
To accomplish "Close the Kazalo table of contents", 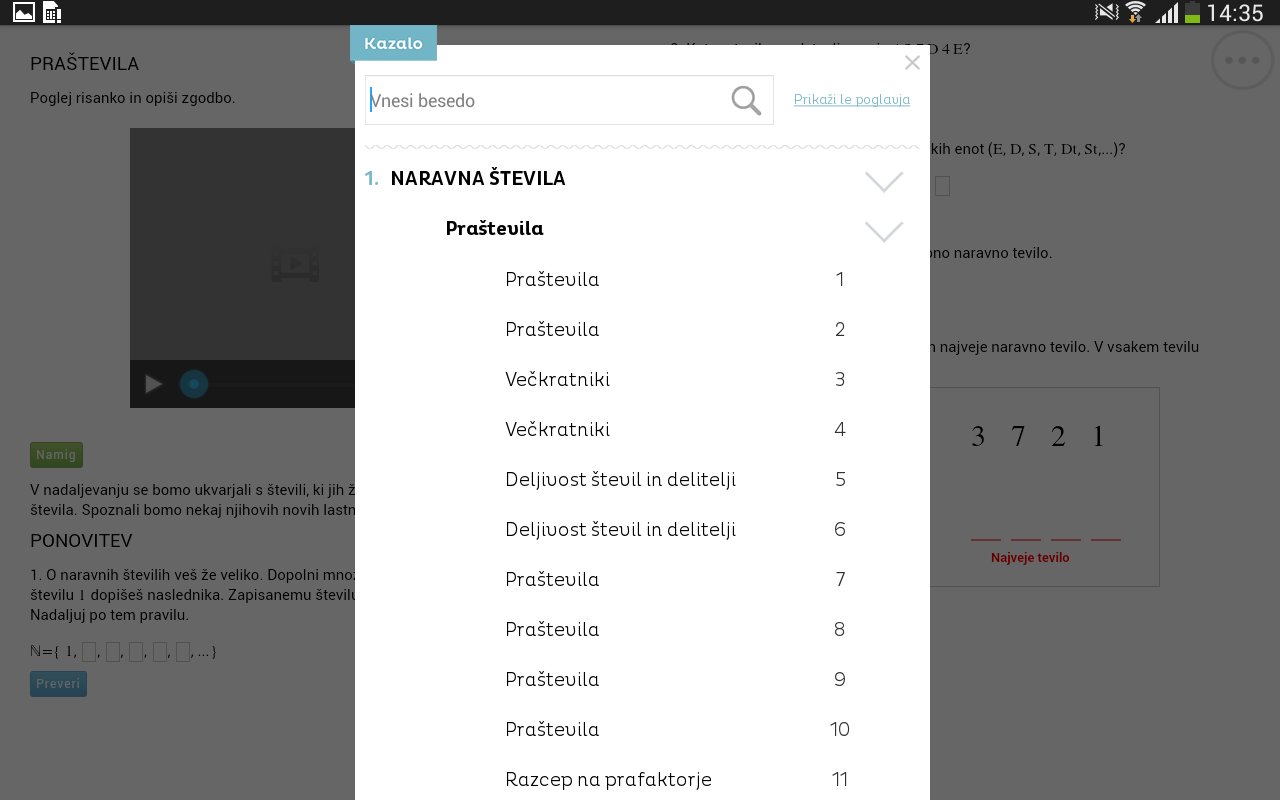I will tap(912, 63).
